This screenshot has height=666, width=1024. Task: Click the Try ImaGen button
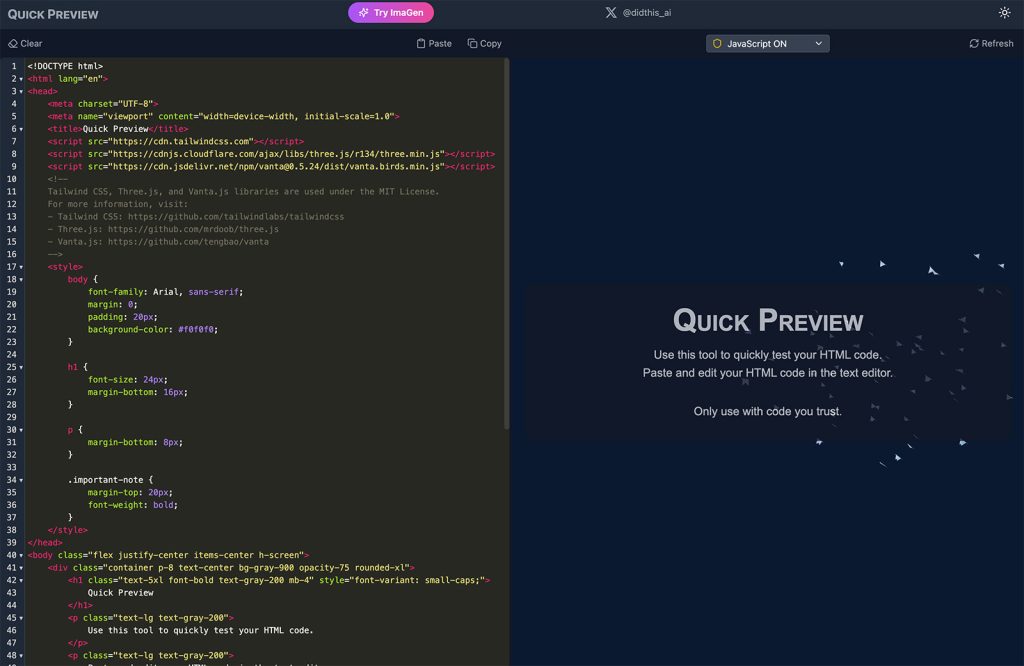[x=391, y=12]
